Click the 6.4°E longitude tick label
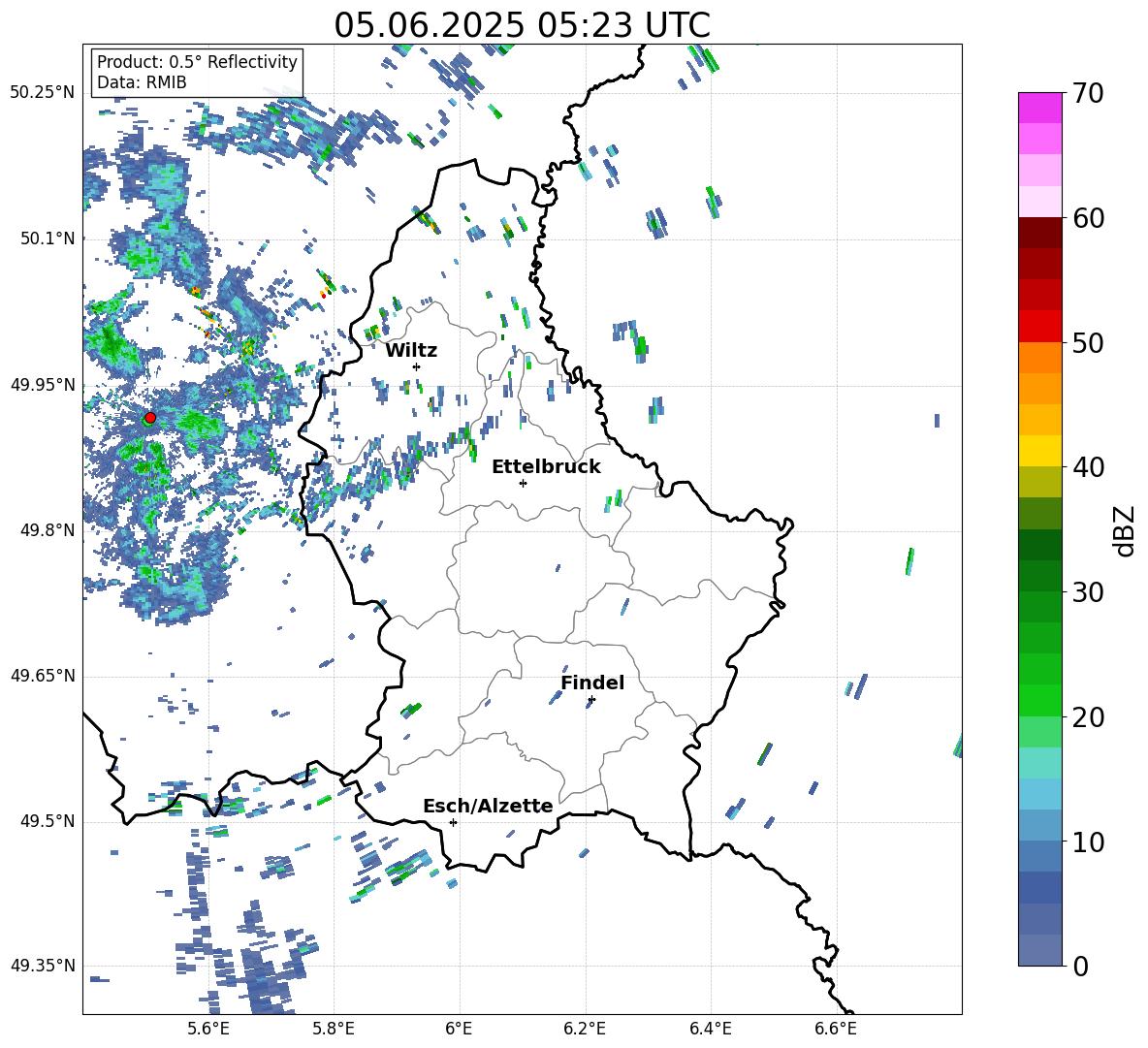Image resolution: width=1148 pixels, height=1048 pixels. (710, 1029)
